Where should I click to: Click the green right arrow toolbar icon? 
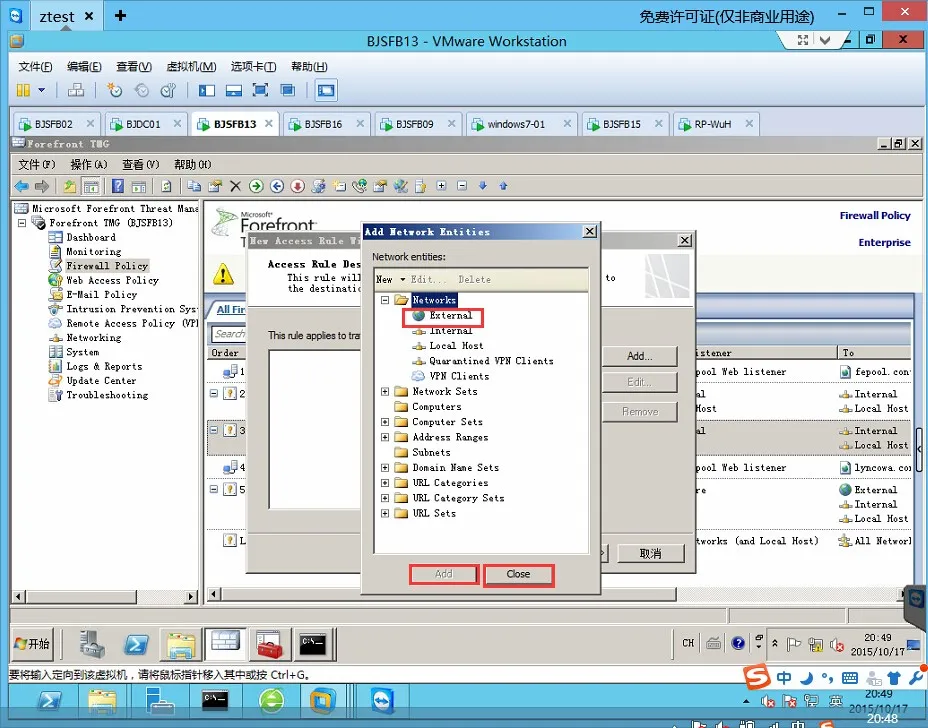[256, 186]
